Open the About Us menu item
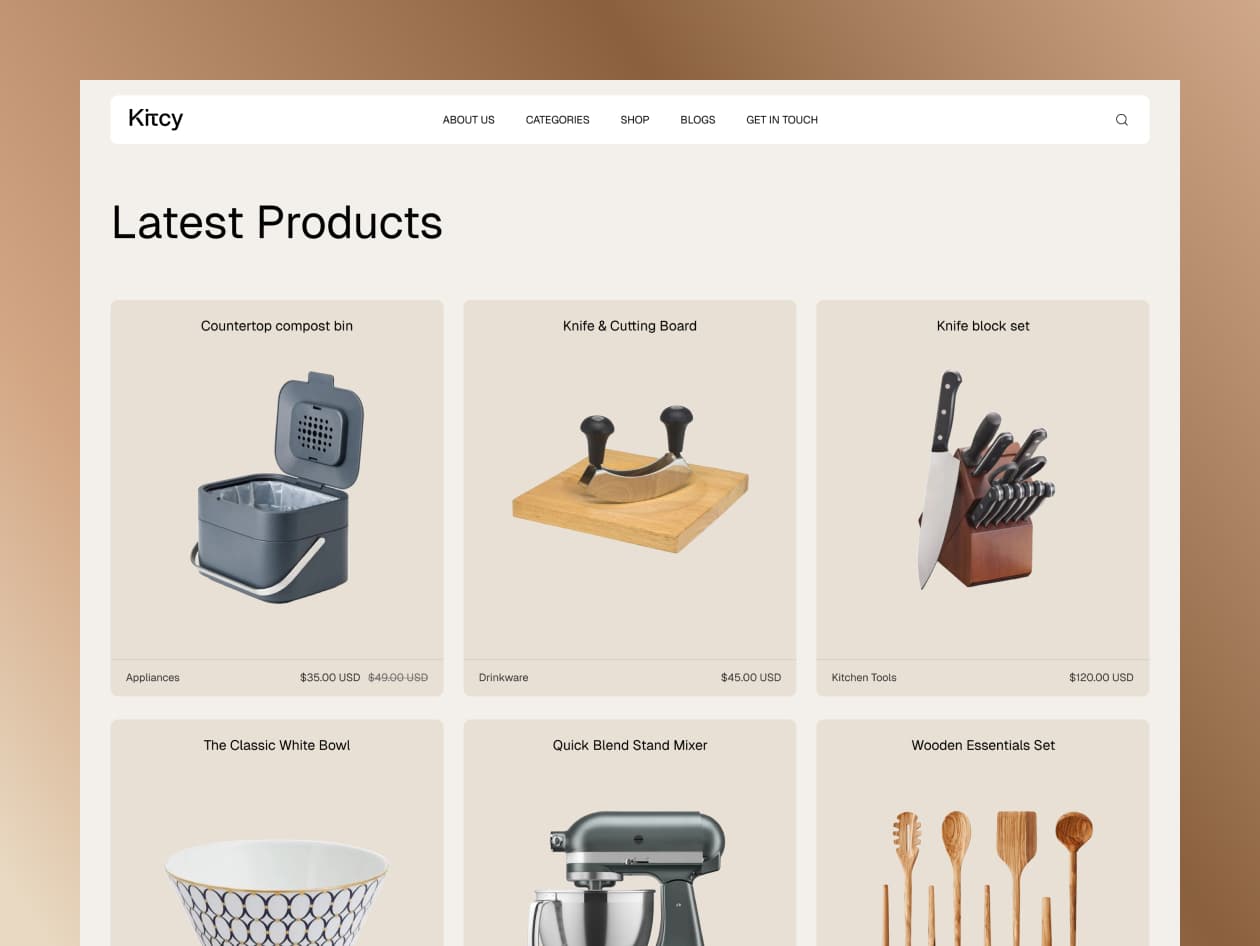 [x=469, y=120]
